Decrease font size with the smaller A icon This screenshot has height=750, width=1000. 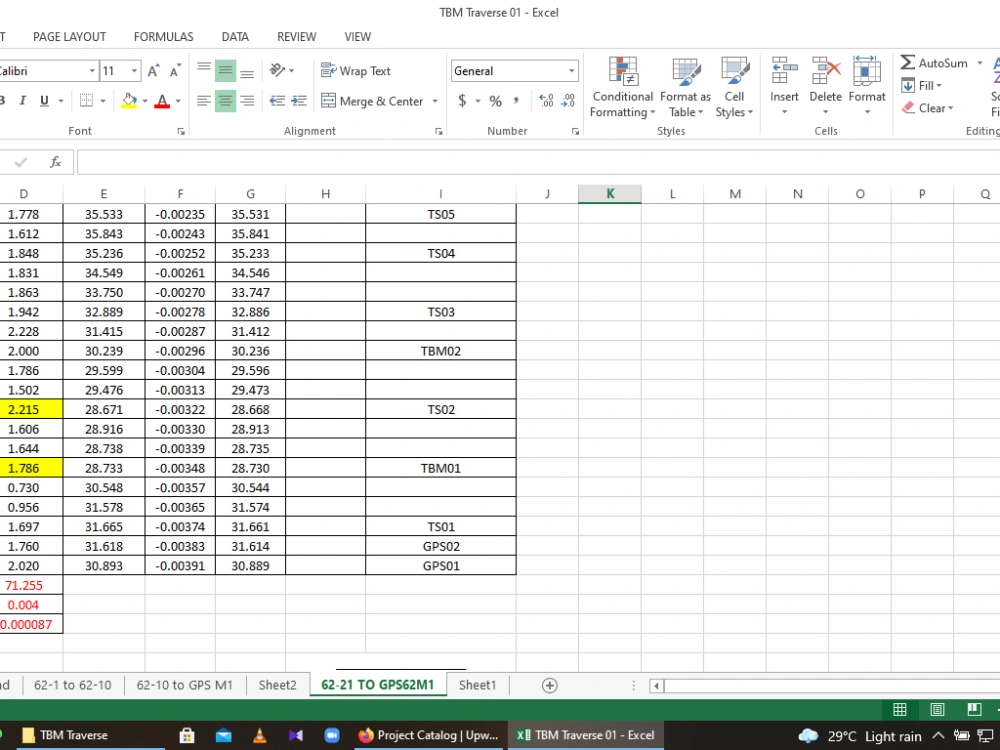tap(175, 71)
